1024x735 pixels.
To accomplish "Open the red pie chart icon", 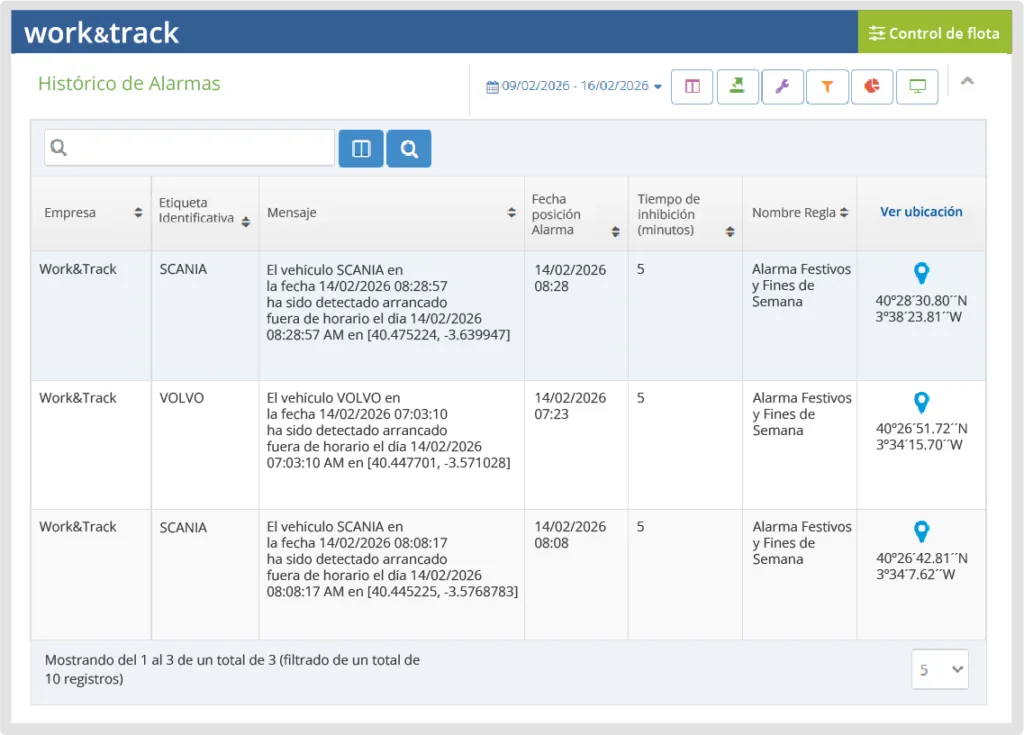I will (872, 87).
